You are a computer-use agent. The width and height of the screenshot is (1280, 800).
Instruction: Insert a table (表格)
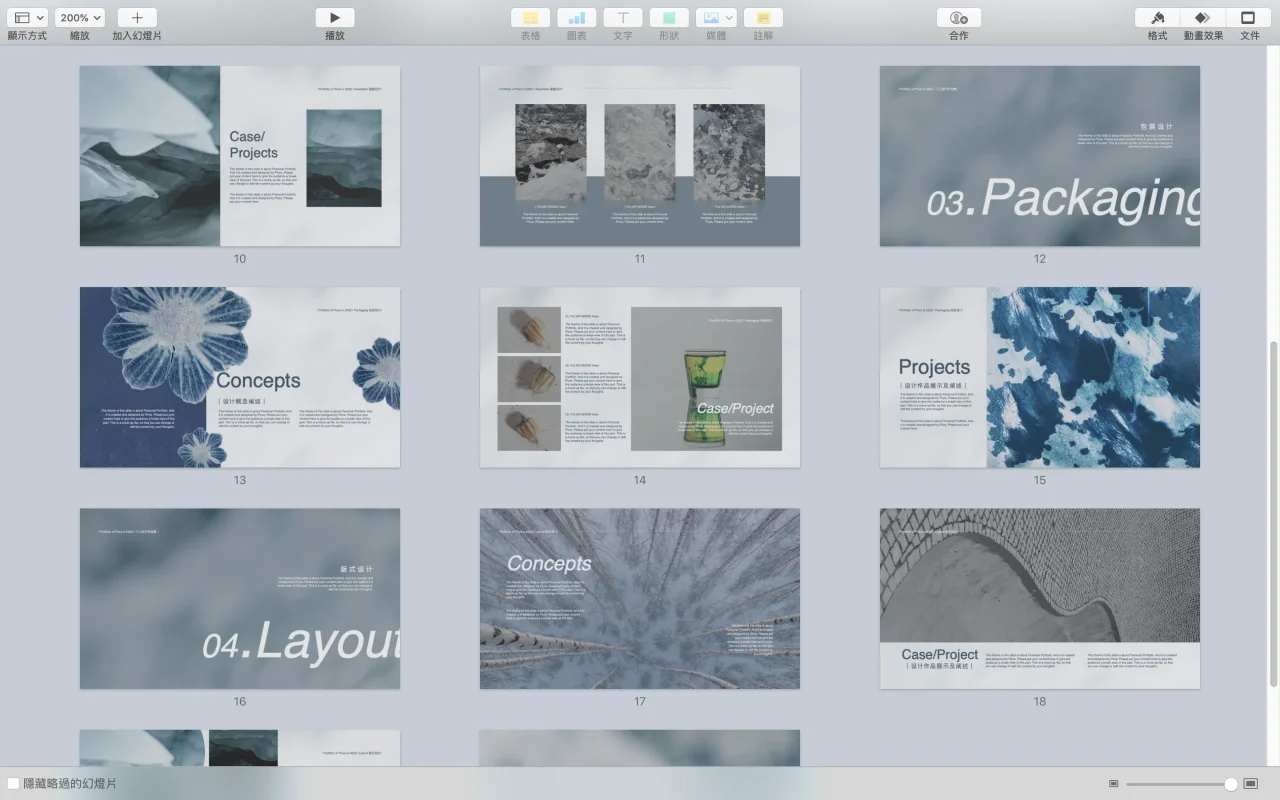point(530,18)
